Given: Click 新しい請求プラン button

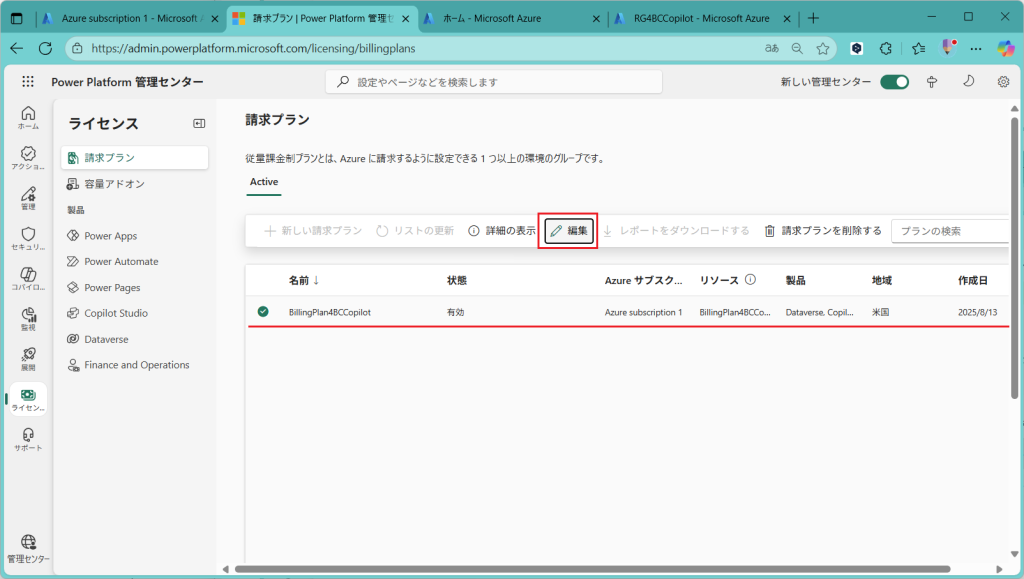Looking at the screenshot, I should [313, 230].
